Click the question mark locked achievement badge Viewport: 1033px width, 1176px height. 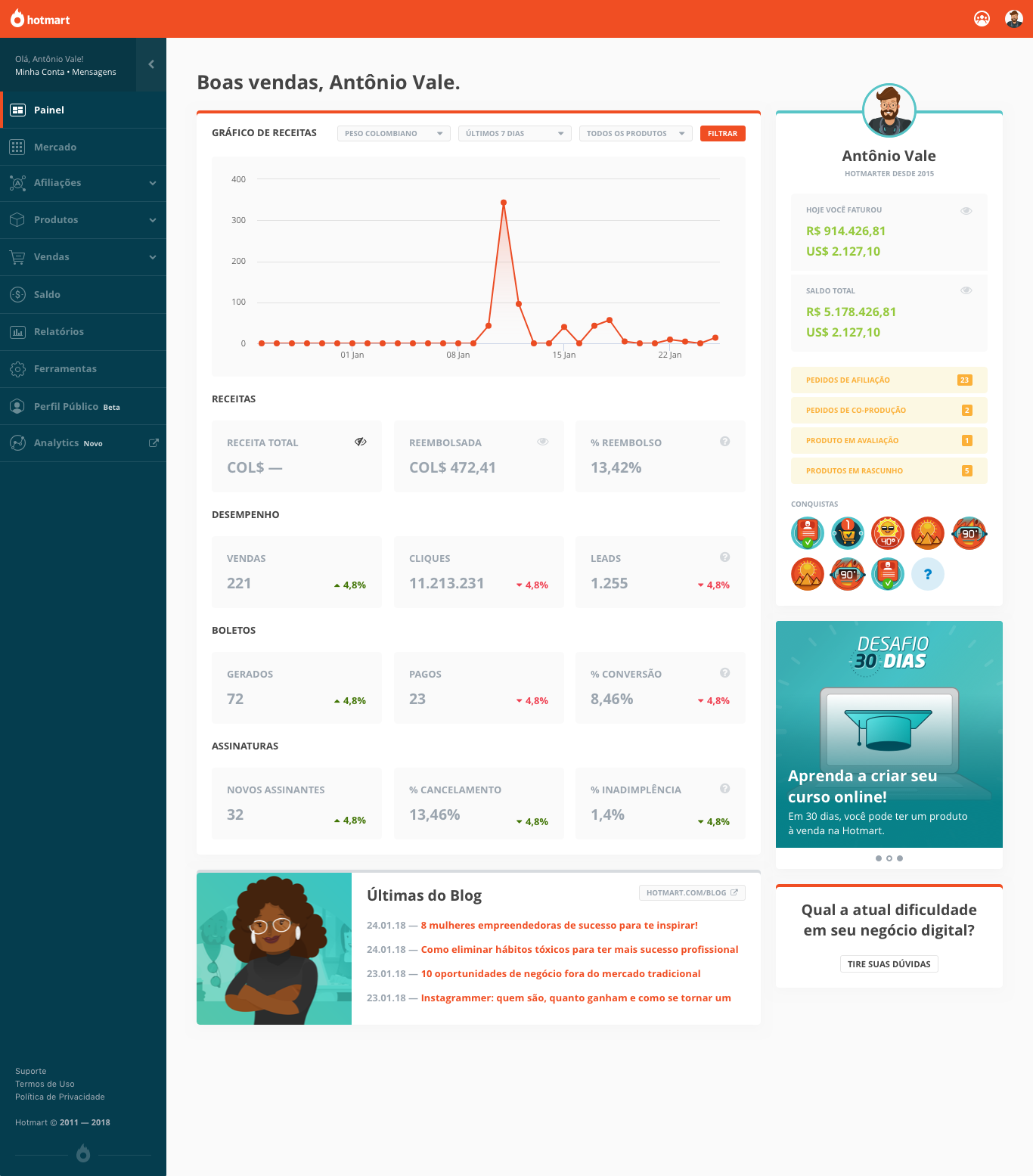[927, 574]
